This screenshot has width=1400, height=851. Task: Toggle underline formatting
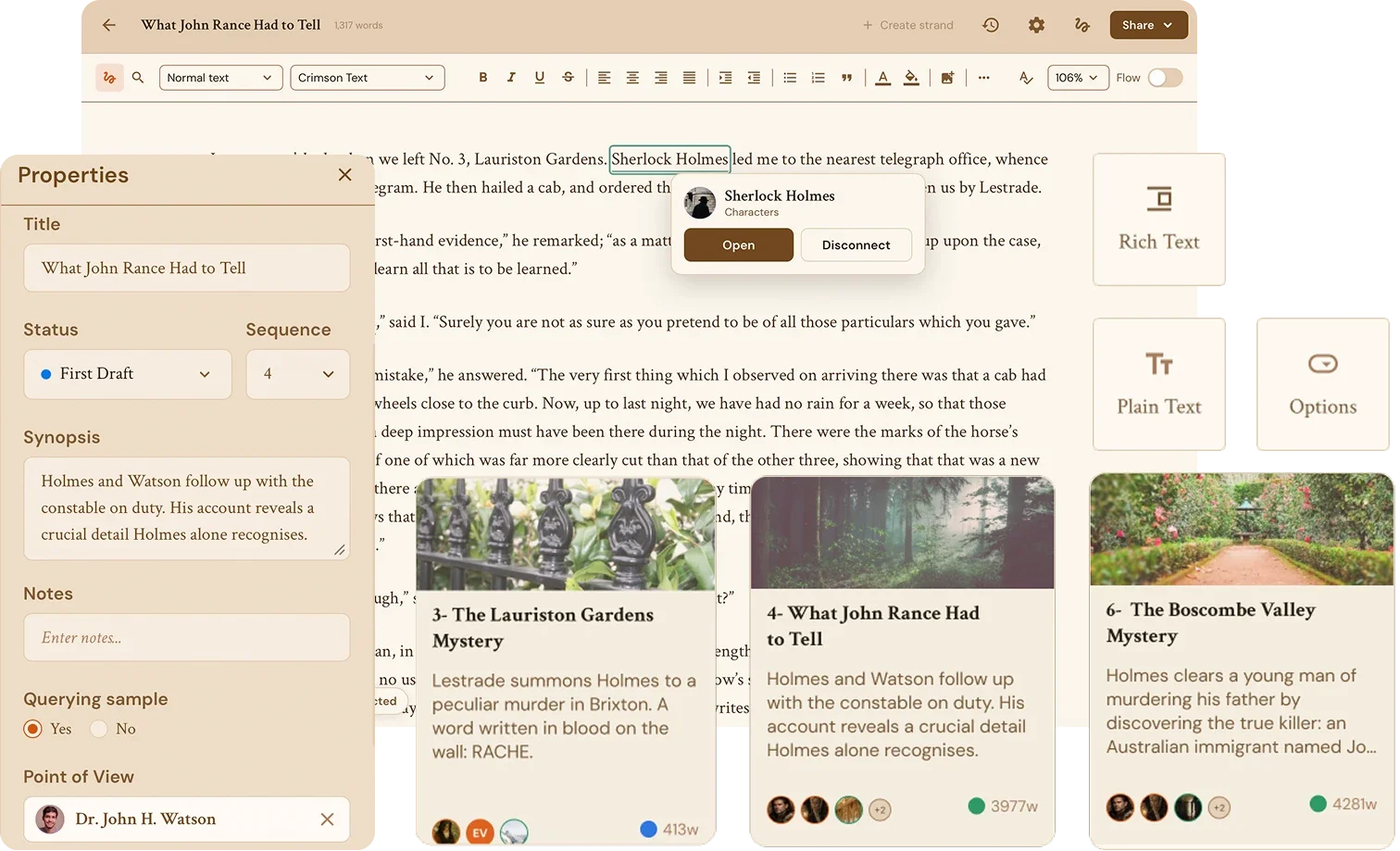coord(540,78)
